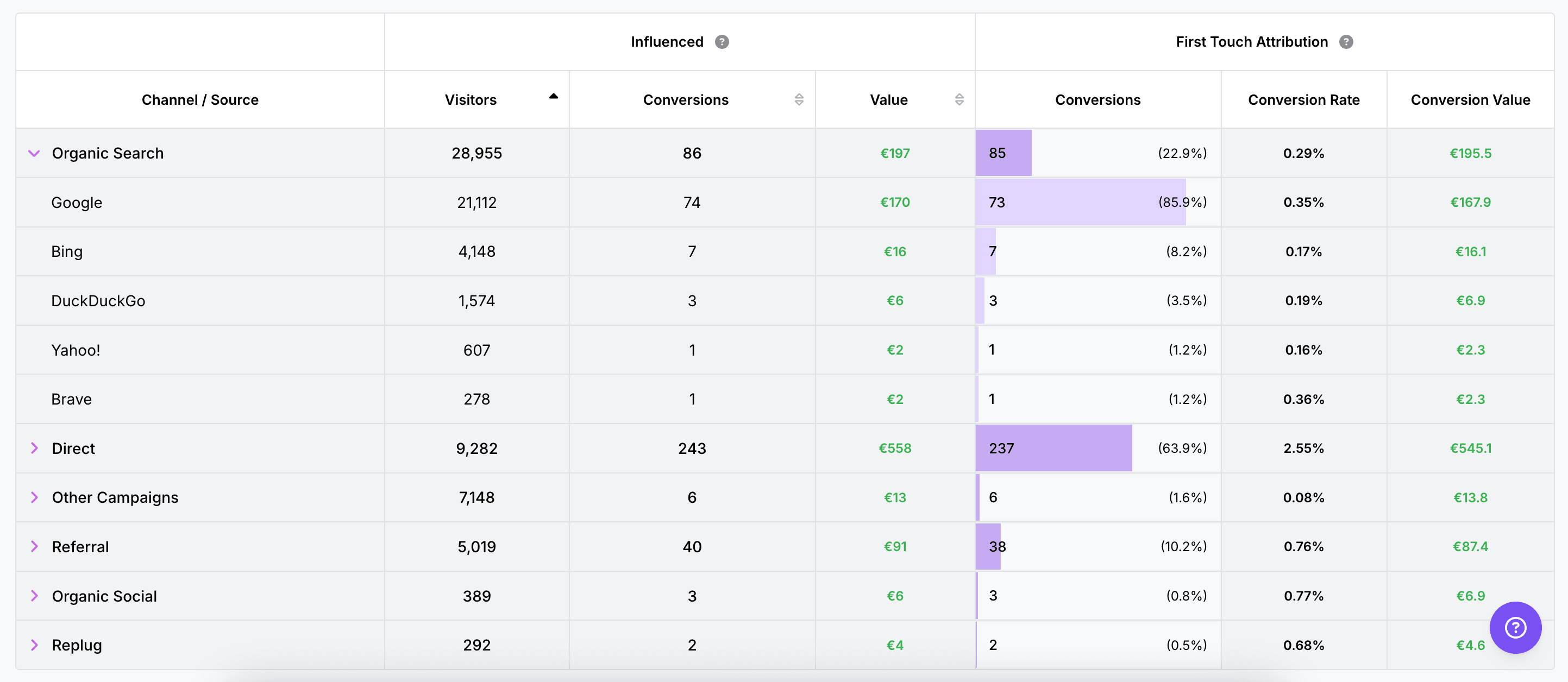The width and height of the screenshot is (1568, 682).
Task: Sort by Influenced Value arrows icon
Action: [959, 100]
